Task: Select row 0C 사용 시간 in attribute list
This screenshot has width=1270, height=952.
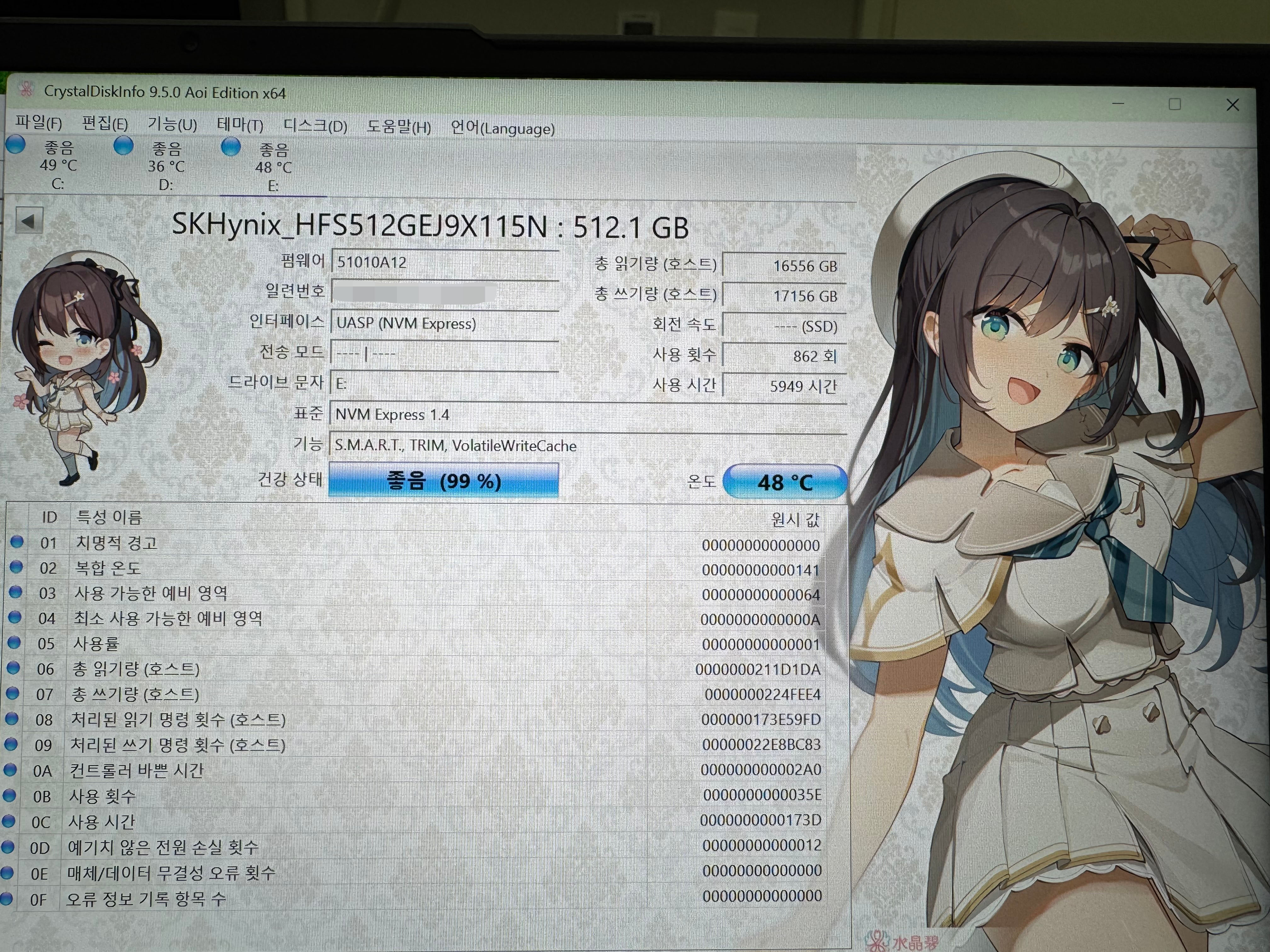Action: (x=425, y=821)
